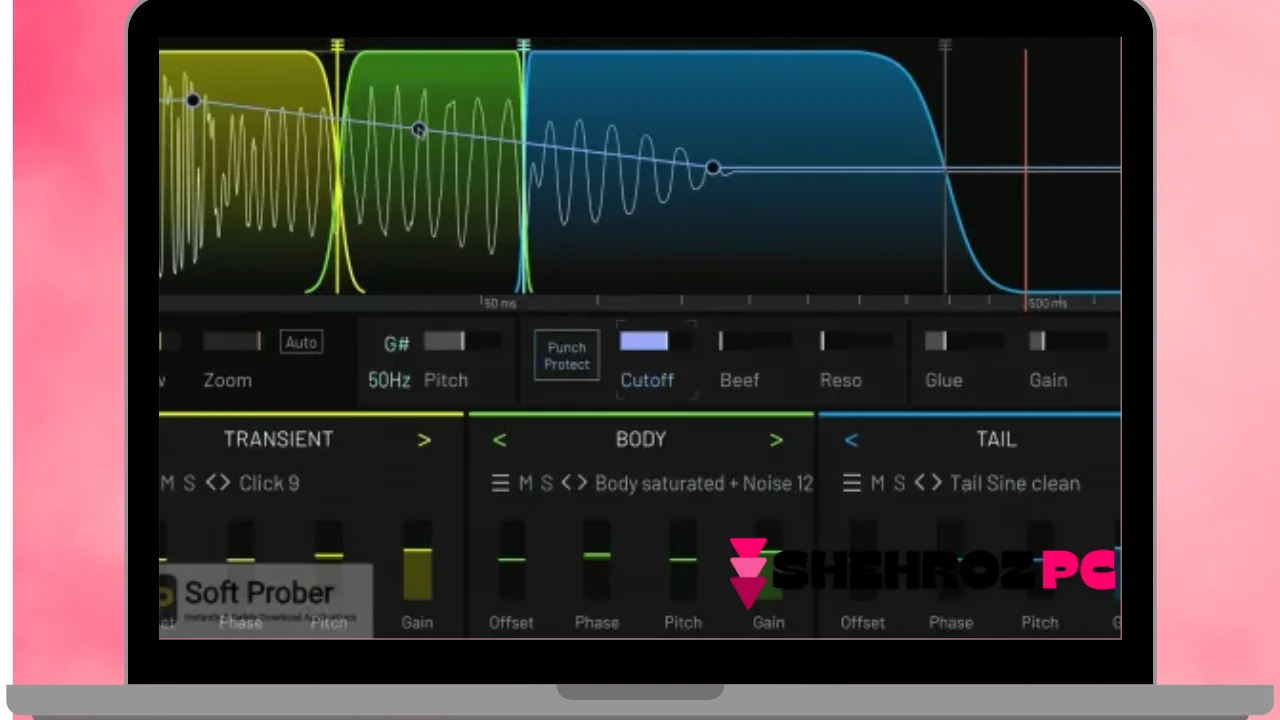Screen dimensions: 1280x720
Task: Solo the Body layer with S
Action: tap(547, 484)
